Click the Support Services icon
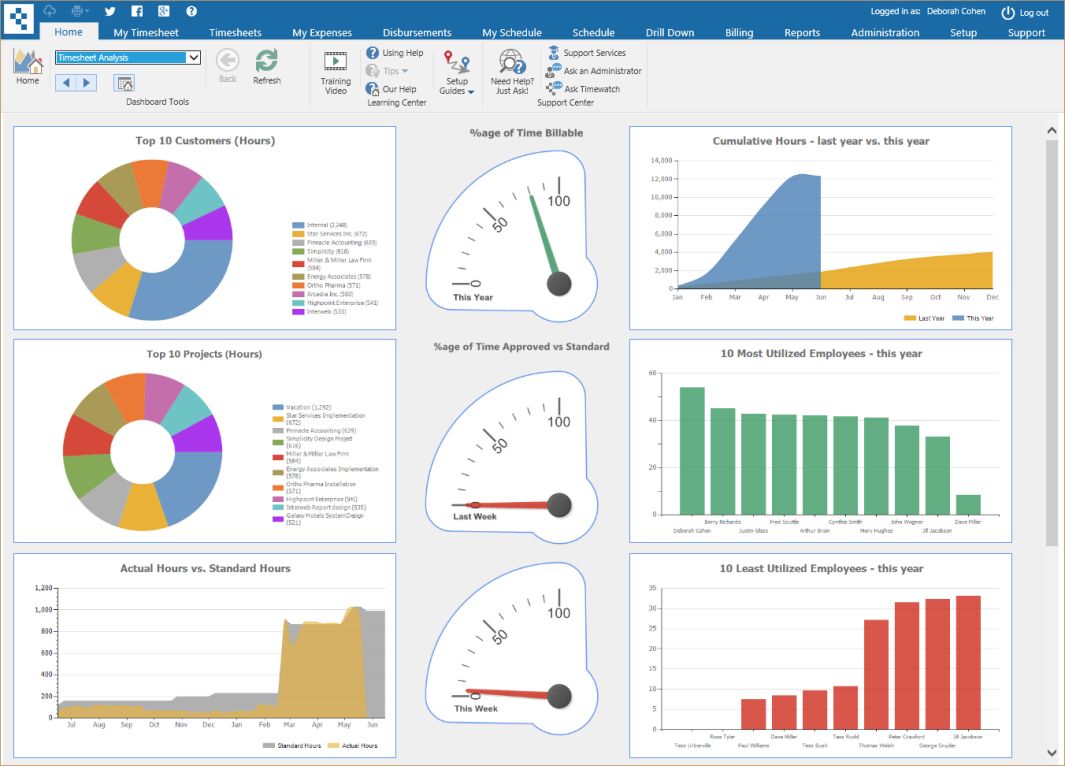Viewport: 1065px width, 766px height. pos(554,52)
